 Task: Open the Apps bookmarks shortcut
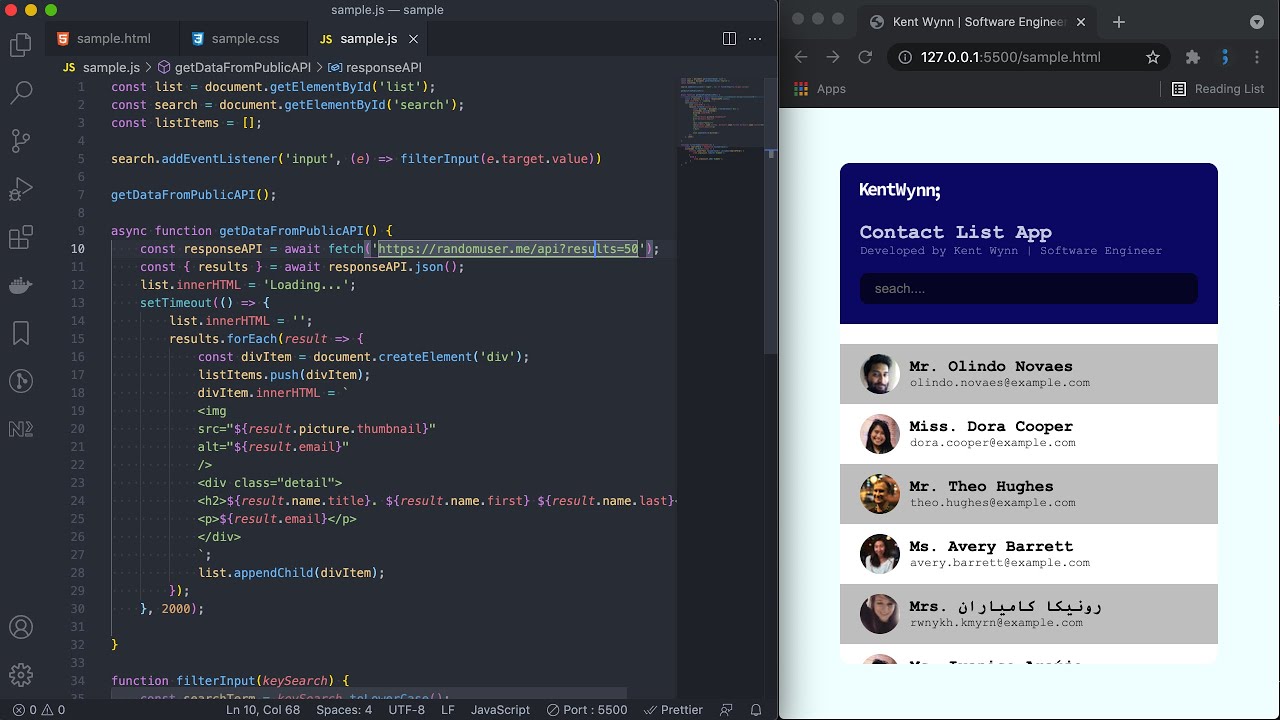click(820, 89)
